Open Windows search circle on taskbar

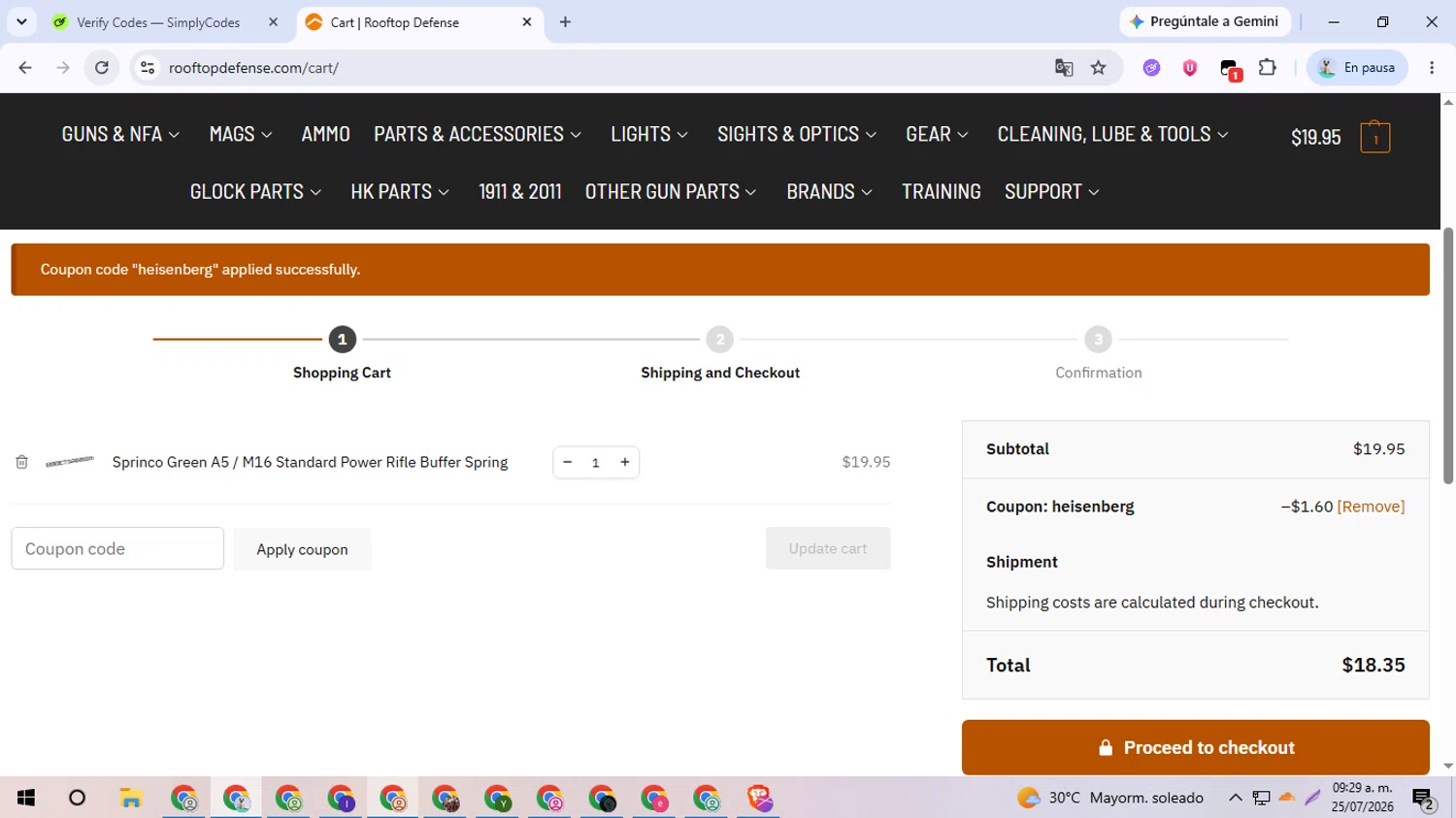(78, 798)
